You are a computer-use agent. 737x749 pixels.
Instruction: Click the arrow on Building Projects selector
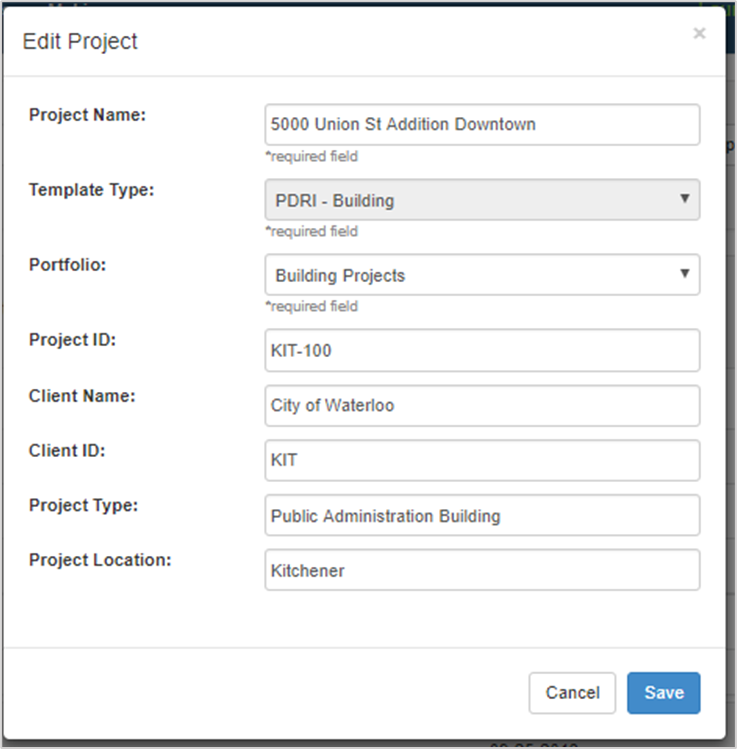(x=685, y=274)
